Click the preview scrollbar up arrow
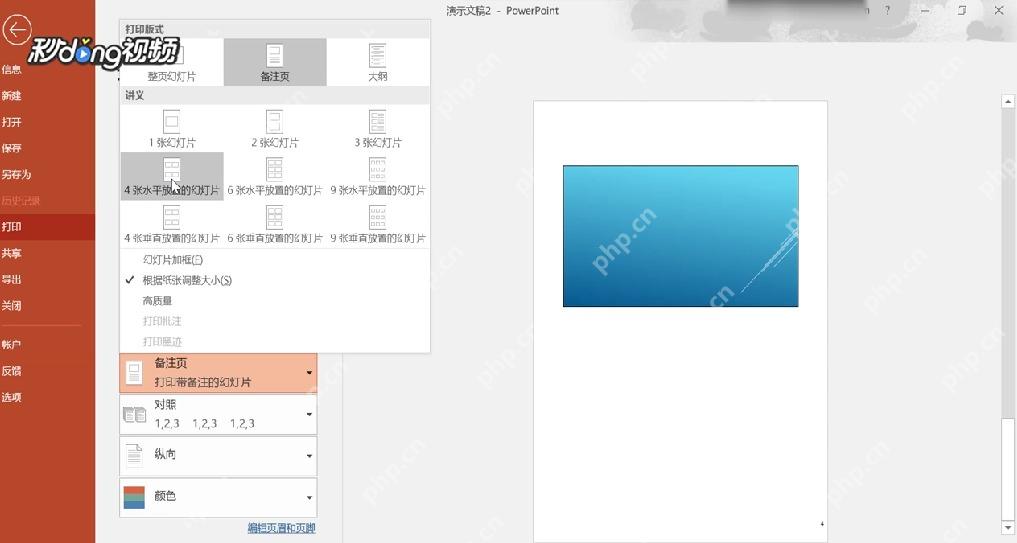The width and height of the screenshot is (1017, 543). pyautogui.click(x=1008, y=101)
